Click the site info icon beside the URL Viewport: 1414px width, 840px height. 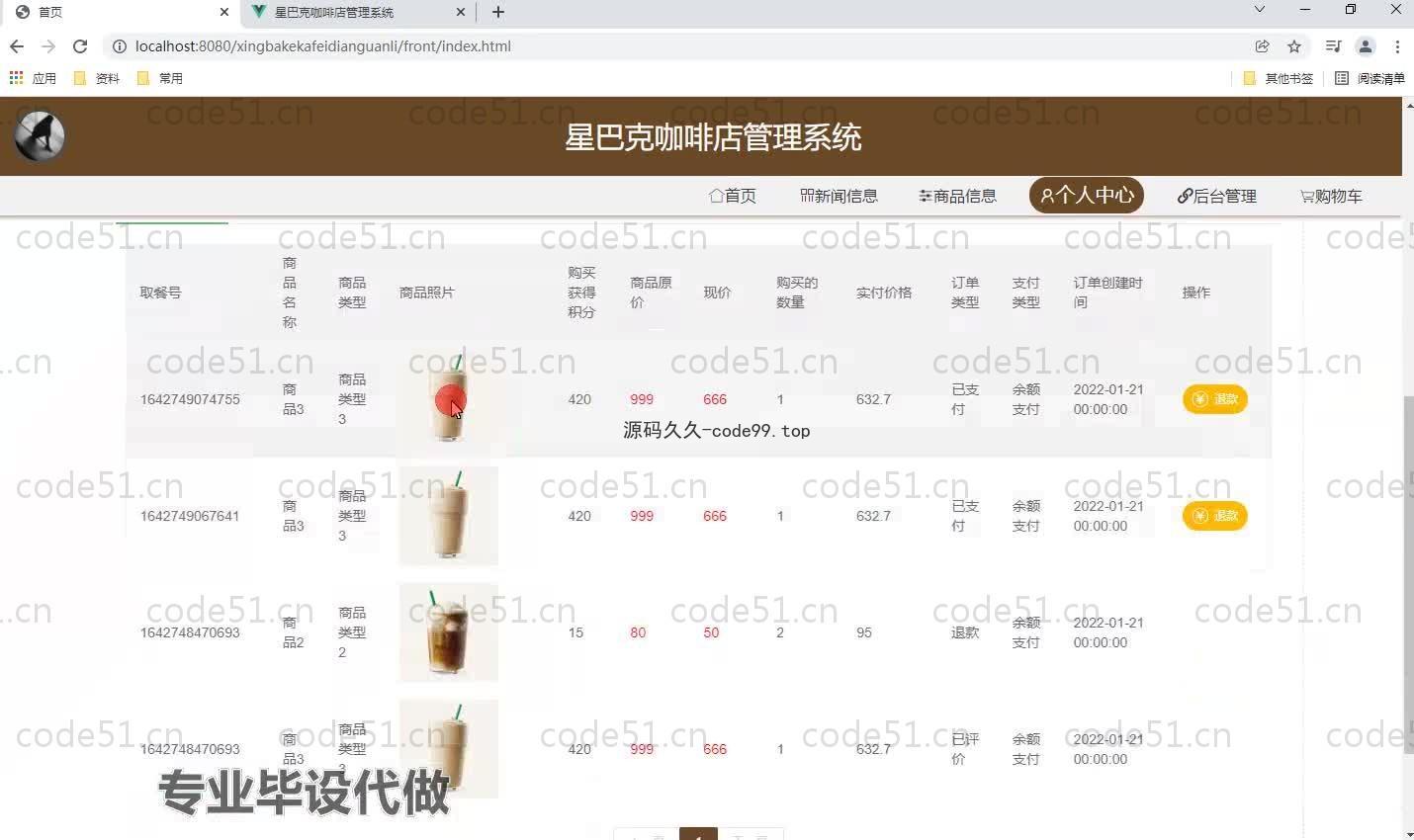(120, 46)
